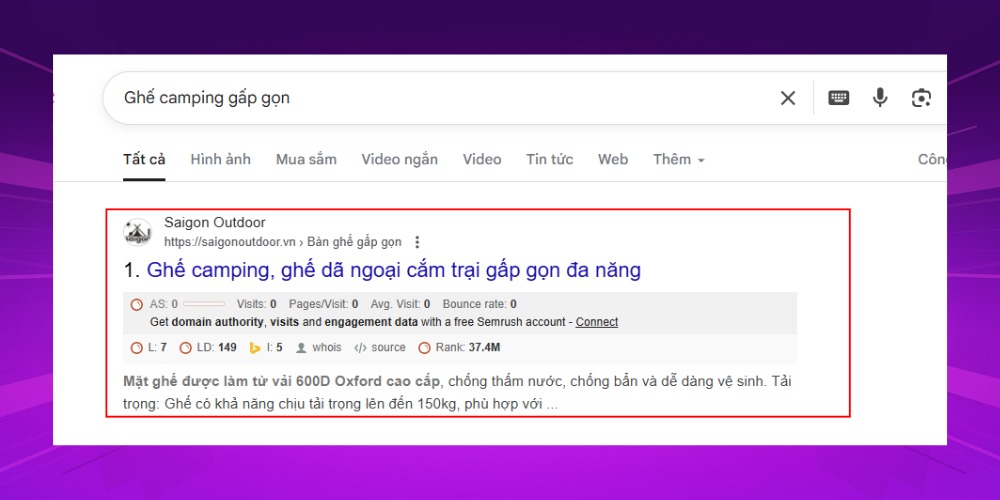Click the 'Avg. Visit: 0' metric

click(401, 304)
